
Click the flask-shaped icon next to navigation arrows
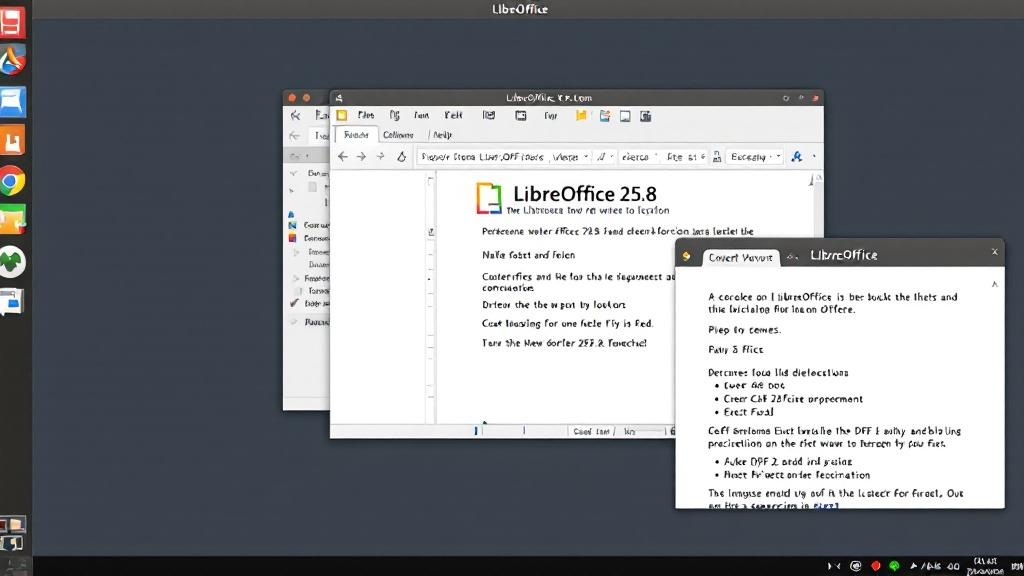(x=402, y=157)
